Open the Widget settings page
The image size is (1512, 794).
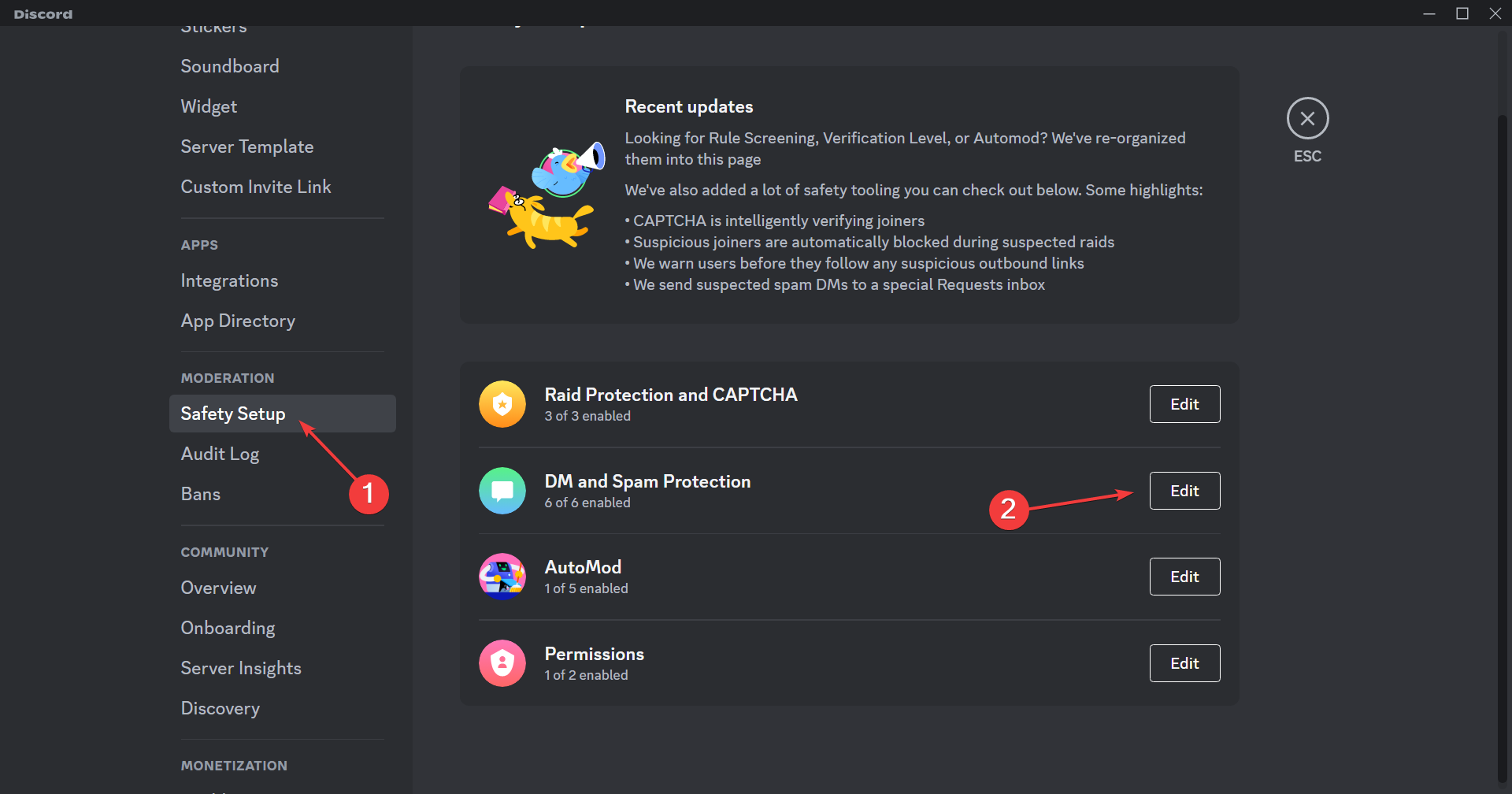[x=282, y=106]
